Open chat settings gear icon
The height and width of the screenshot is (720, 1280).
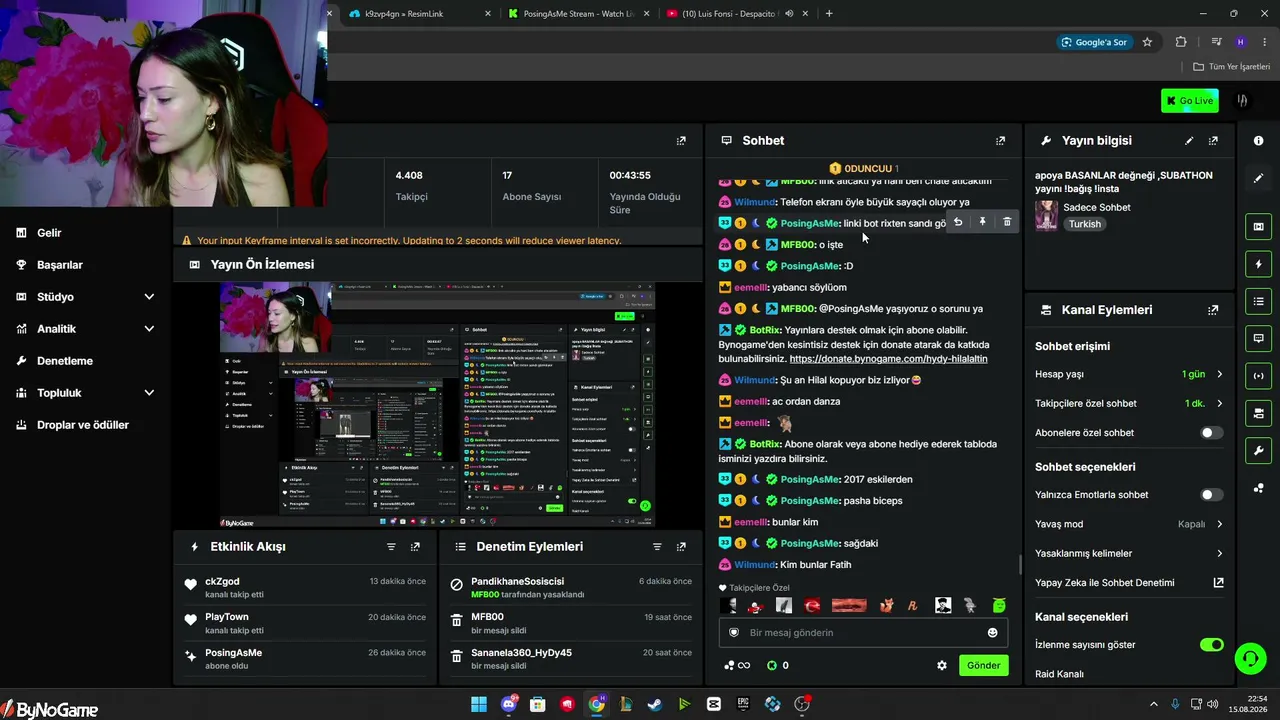tap(941, 665)
